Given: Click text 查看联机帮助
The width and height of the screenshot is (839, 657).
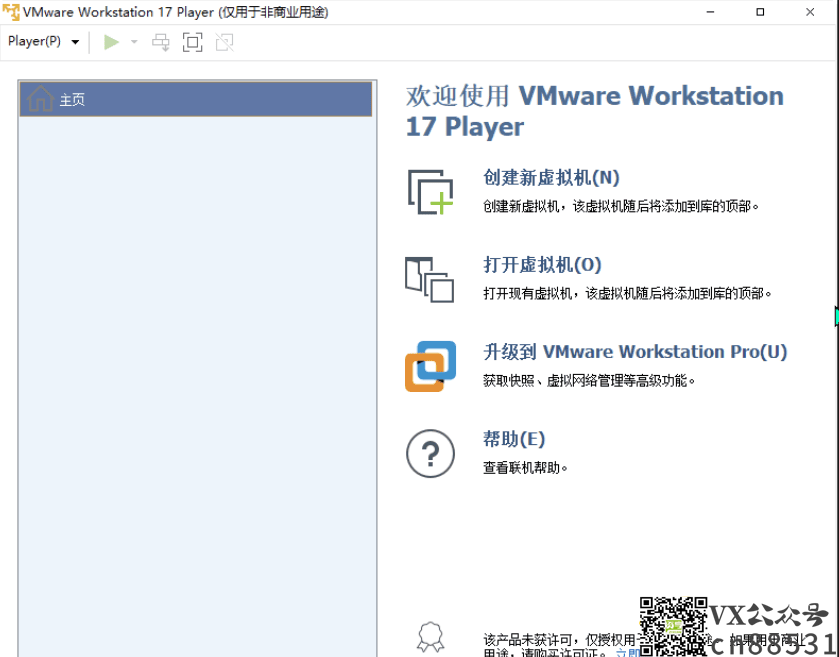Looking at the screenshot, I should [525, 468].
